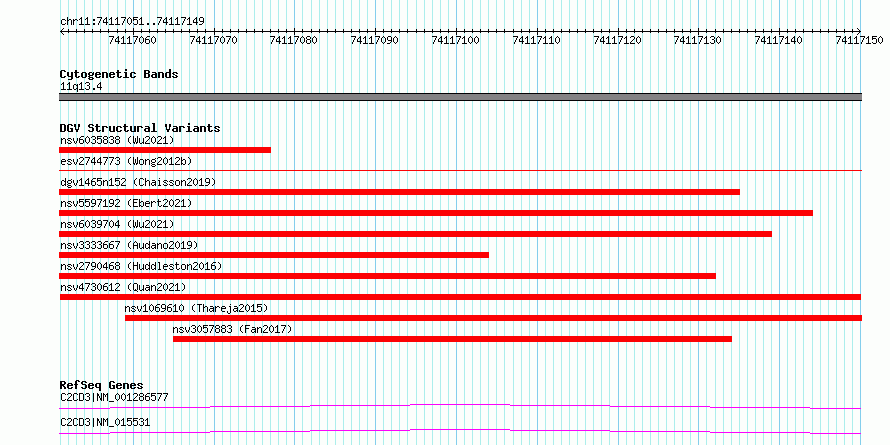Viewport: 890px width, 445px height.
Task: Open nsv6039704 (Wu2021) variant label
Action: point(117,224)
